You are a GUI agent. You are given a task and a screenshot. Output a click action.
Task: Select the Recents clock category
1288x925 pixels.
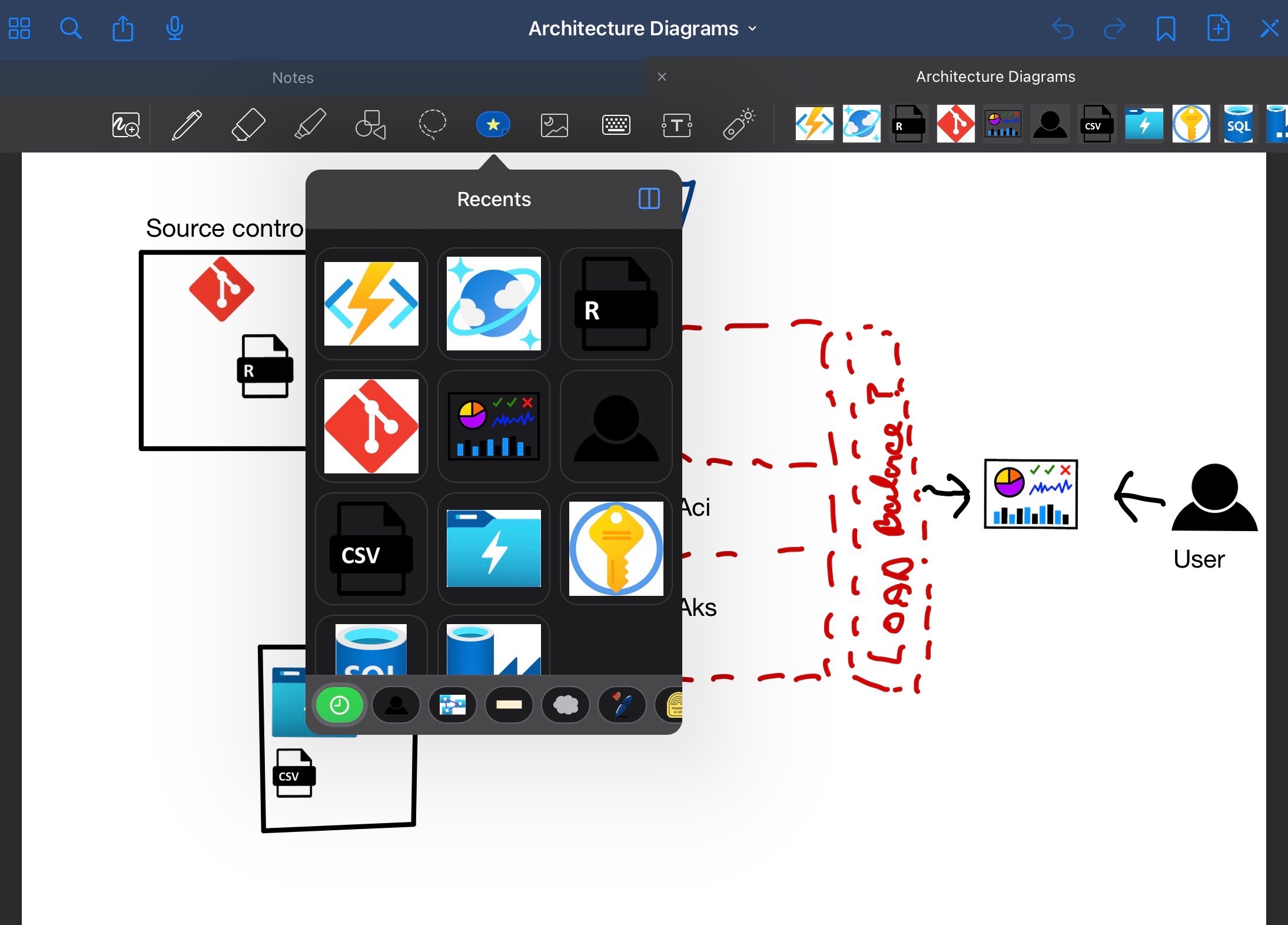[x=340, y=705]
